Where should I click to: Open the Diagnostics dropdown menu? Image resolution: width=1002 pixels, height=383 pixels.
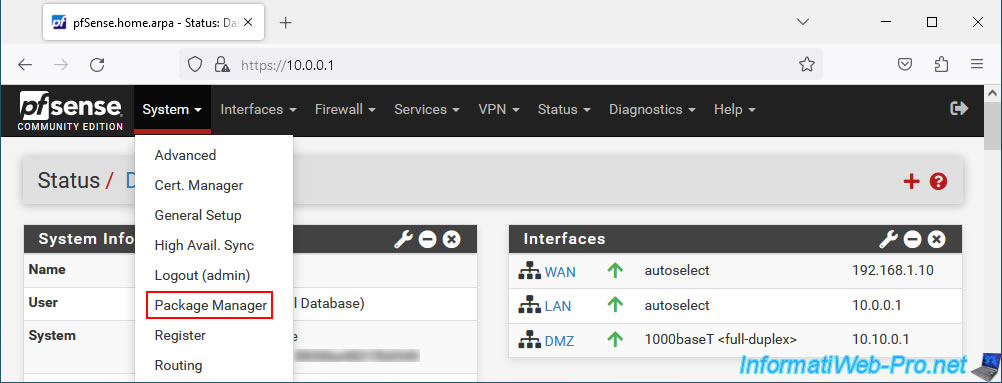pyautogui.click(x=652, y=109)
